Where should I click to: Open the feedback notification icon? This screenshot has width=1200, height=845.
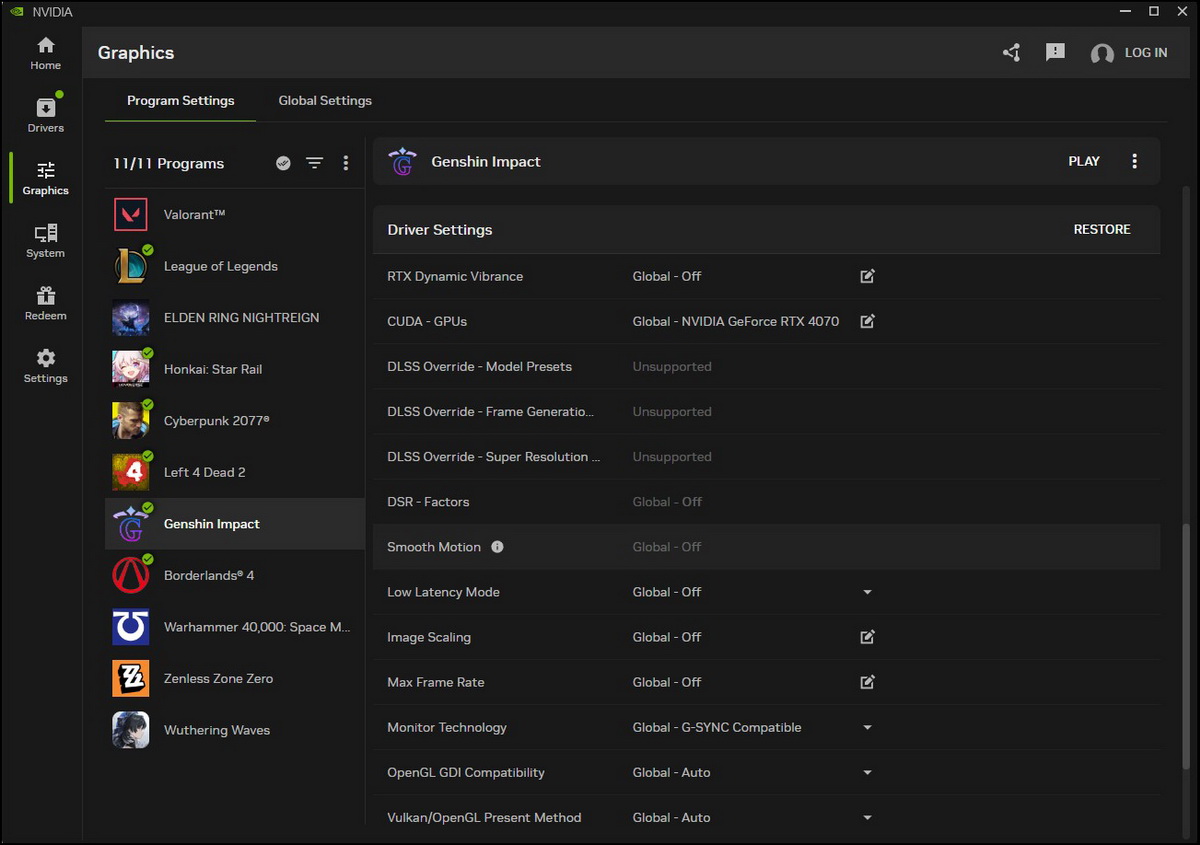[1055, 52]
